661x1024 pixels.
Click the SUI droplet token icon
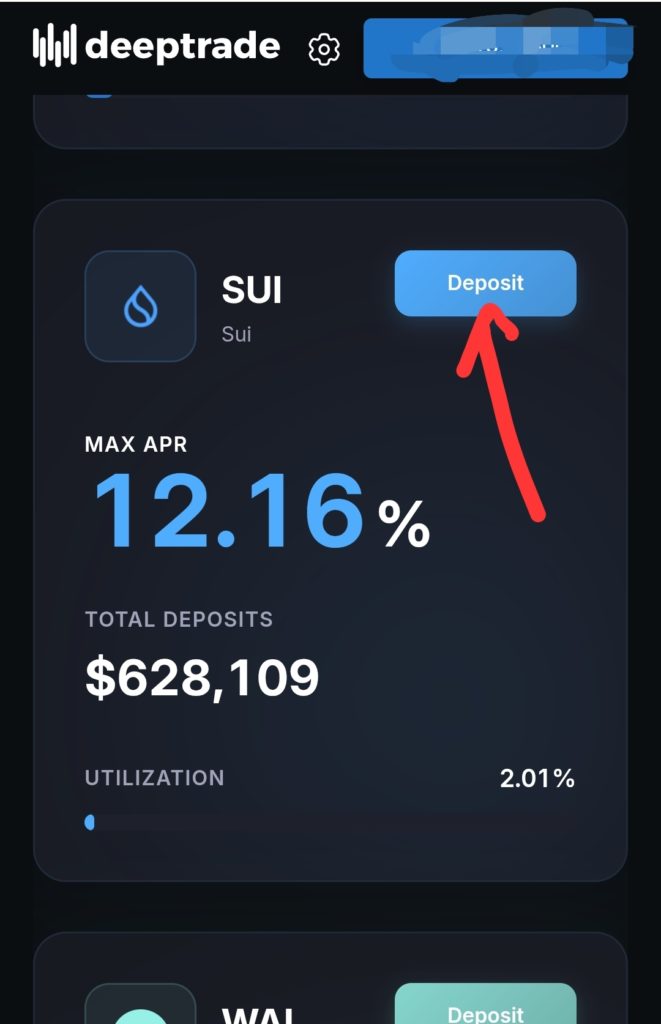click(140, 306)
